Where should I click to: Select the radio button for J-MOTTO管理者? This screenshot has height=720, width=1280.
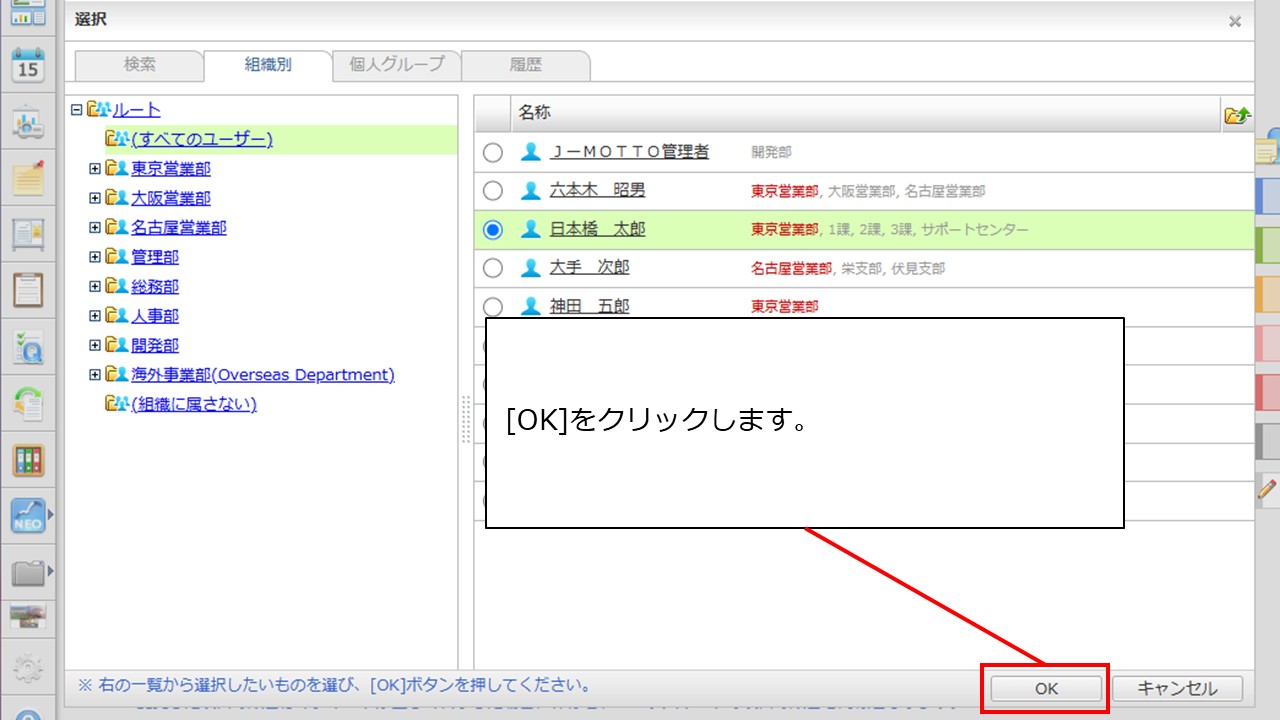coord(493,152)
